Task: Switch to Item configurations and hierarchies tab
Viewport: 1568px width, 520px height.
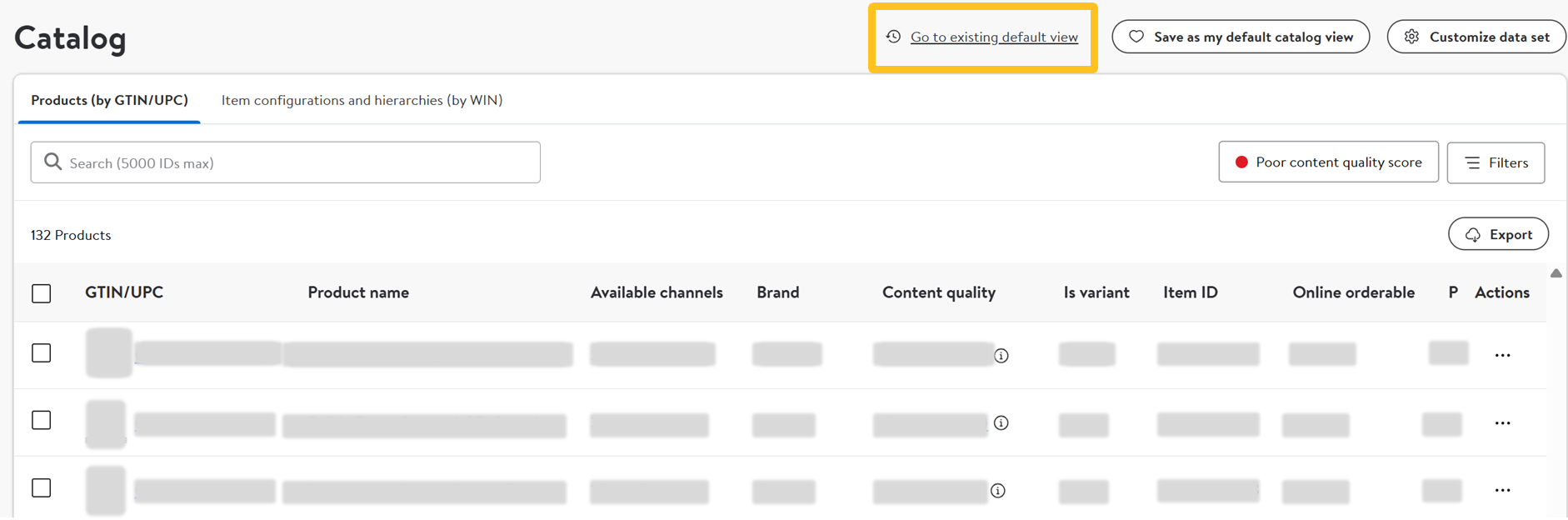Action: click(362, 100)
